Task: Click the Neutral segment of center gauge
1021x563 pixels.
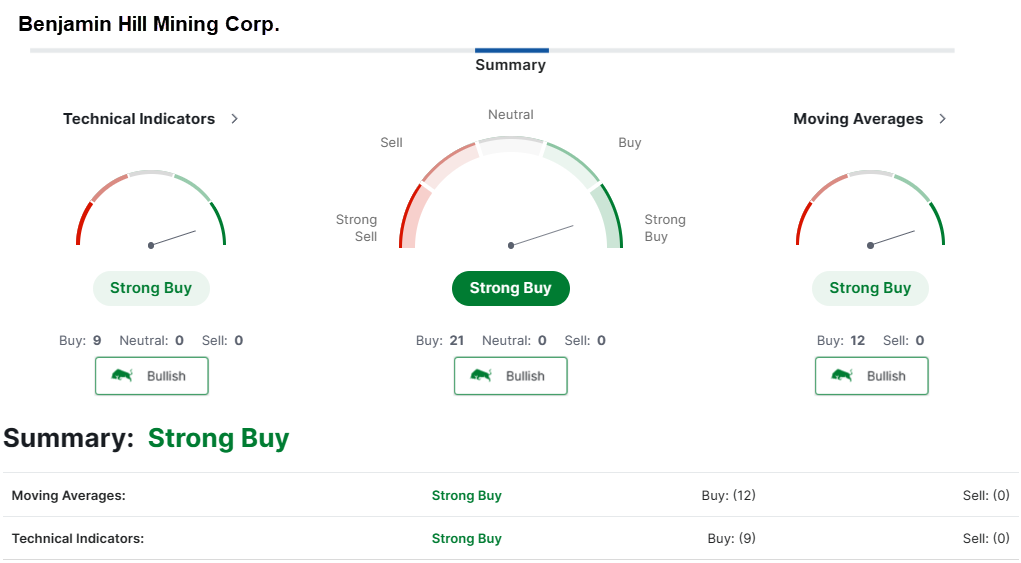Action: (x=510, y=146)
